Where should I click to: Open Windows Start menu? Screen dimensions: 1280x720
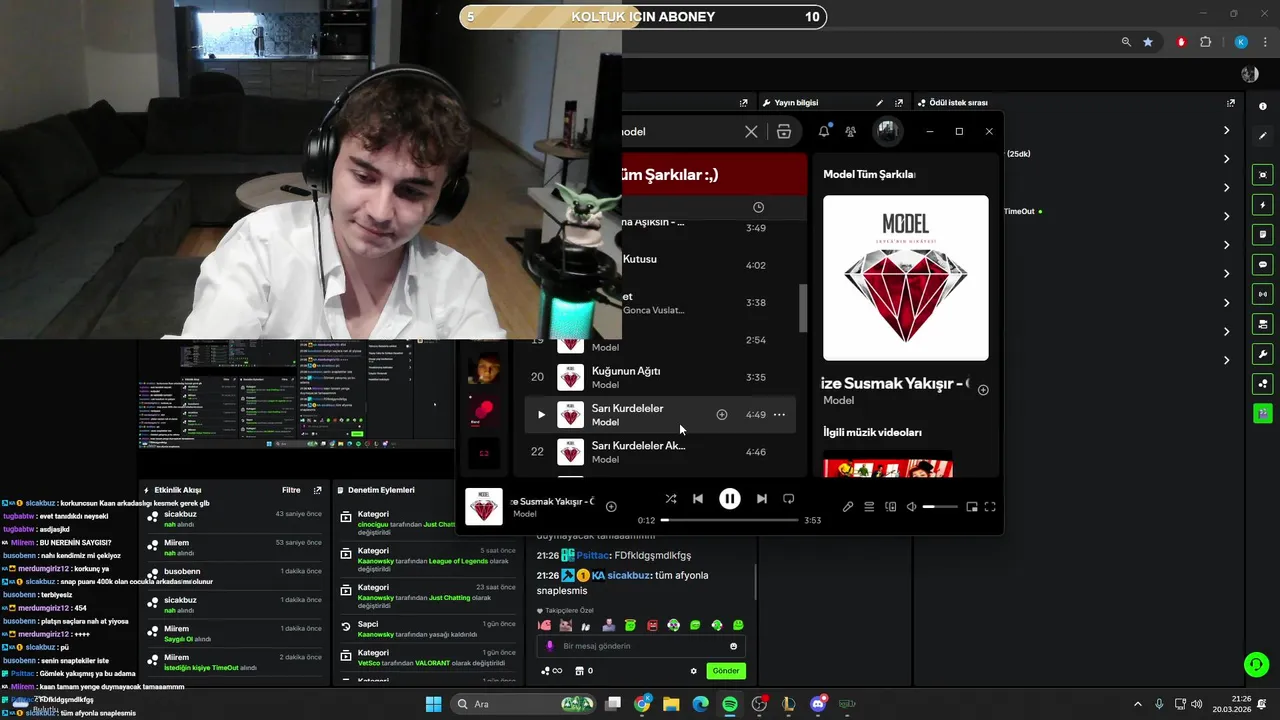point(433,704)
